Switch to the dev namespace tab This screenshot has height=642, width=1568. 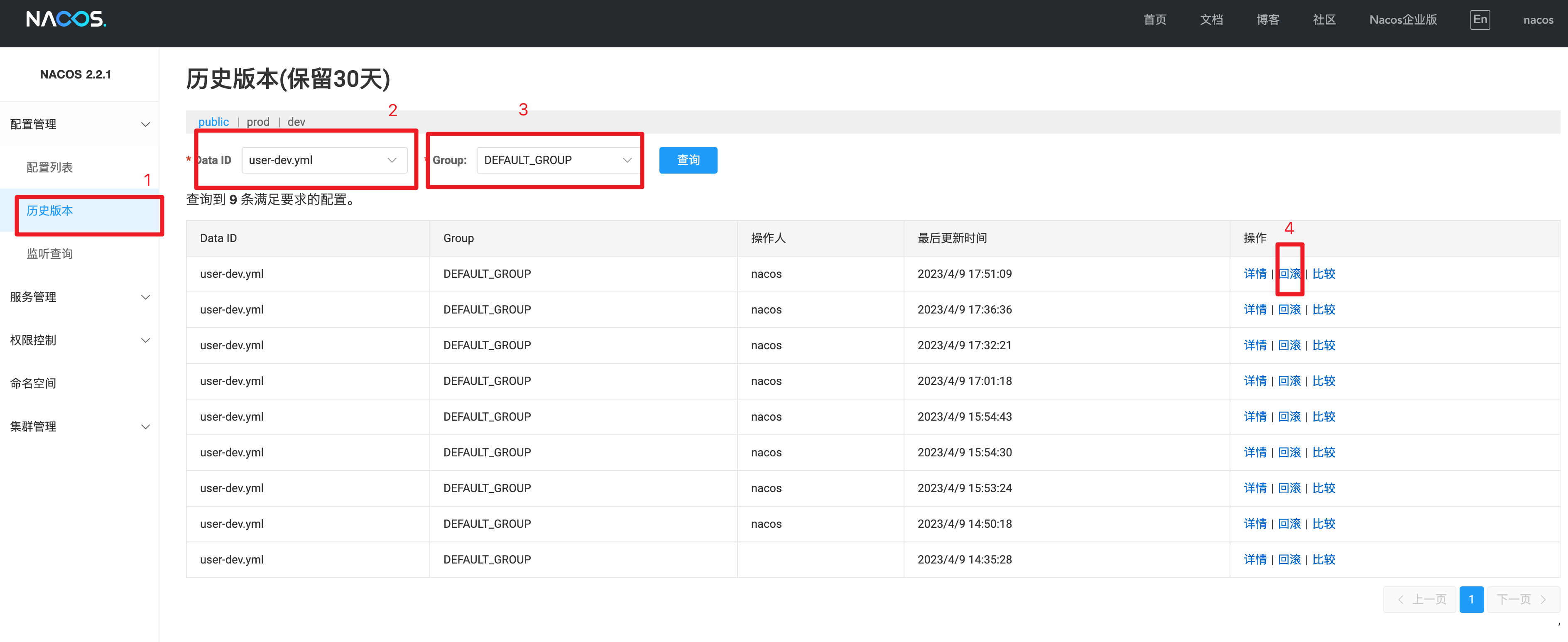[x=296, y=122]
